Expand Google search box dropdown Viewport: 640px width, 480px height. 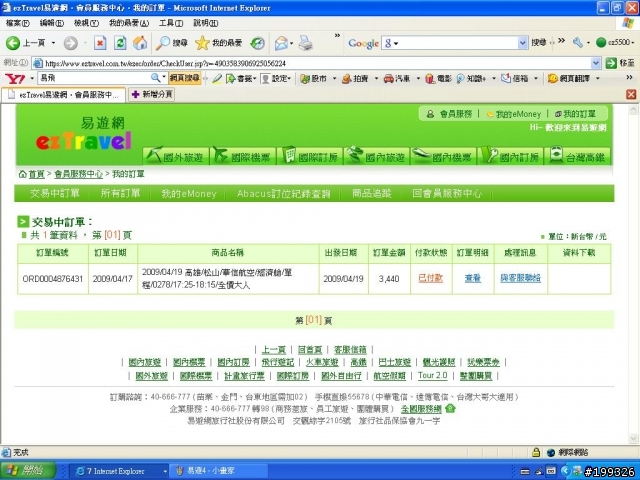coord(522,42)
